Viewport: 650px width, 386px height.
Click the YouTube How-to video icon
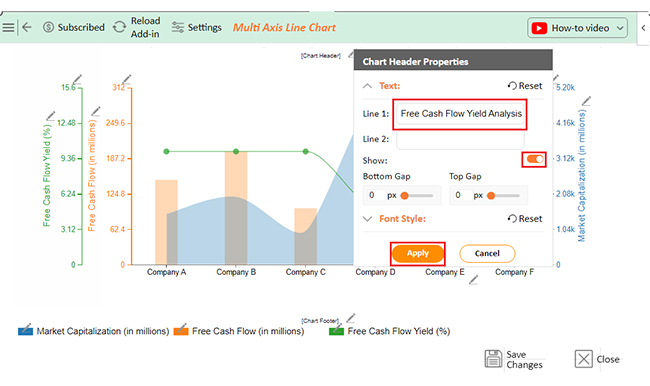click(539, 28)
